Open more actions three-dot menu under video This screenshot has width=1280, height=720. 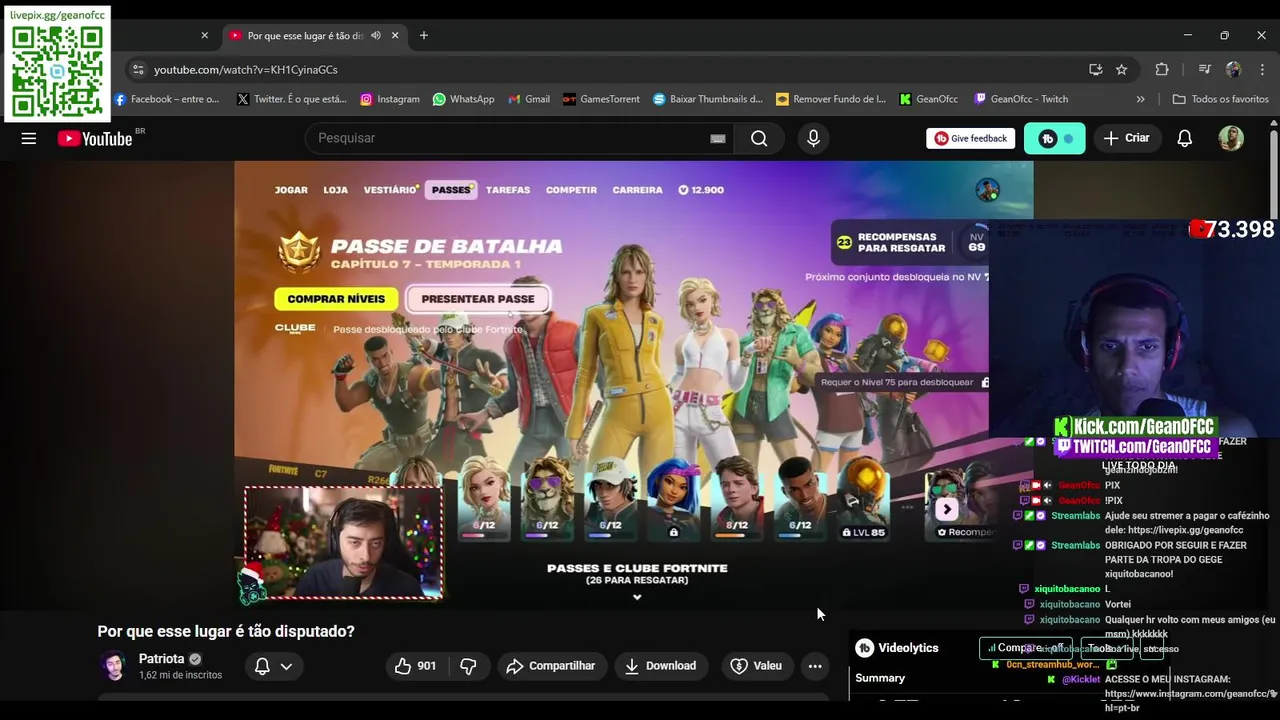815,666
